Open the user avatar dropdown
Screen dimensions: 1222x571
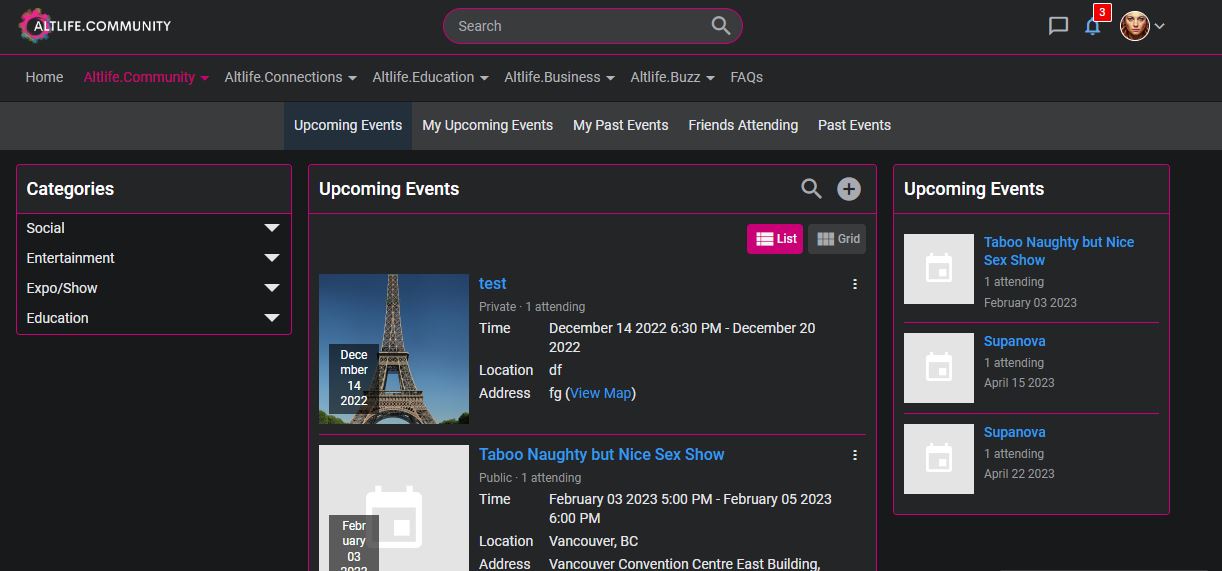click(x=1141, y=26)
